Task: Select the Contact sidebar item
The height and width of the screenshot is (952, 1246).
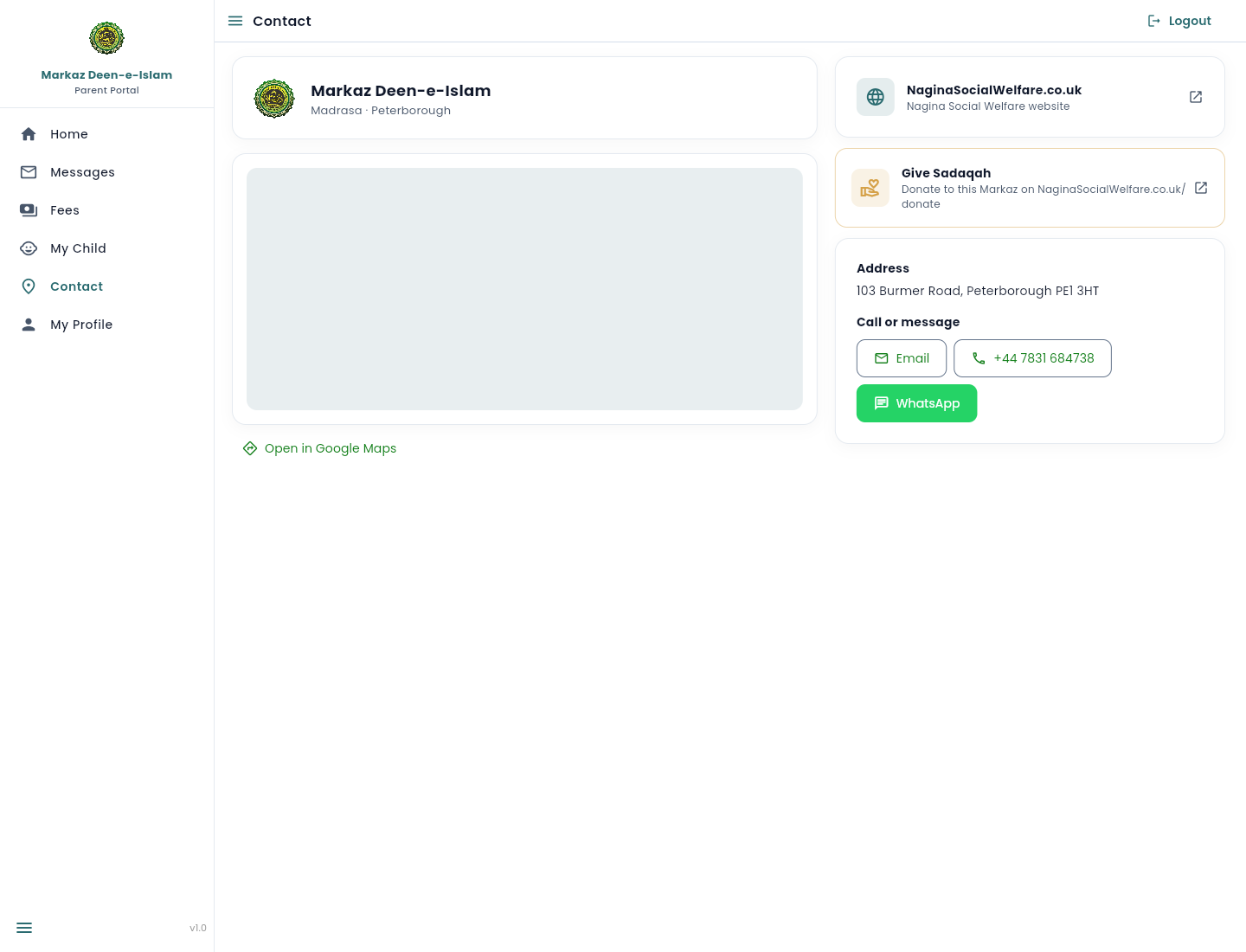Action: (107, 286)
